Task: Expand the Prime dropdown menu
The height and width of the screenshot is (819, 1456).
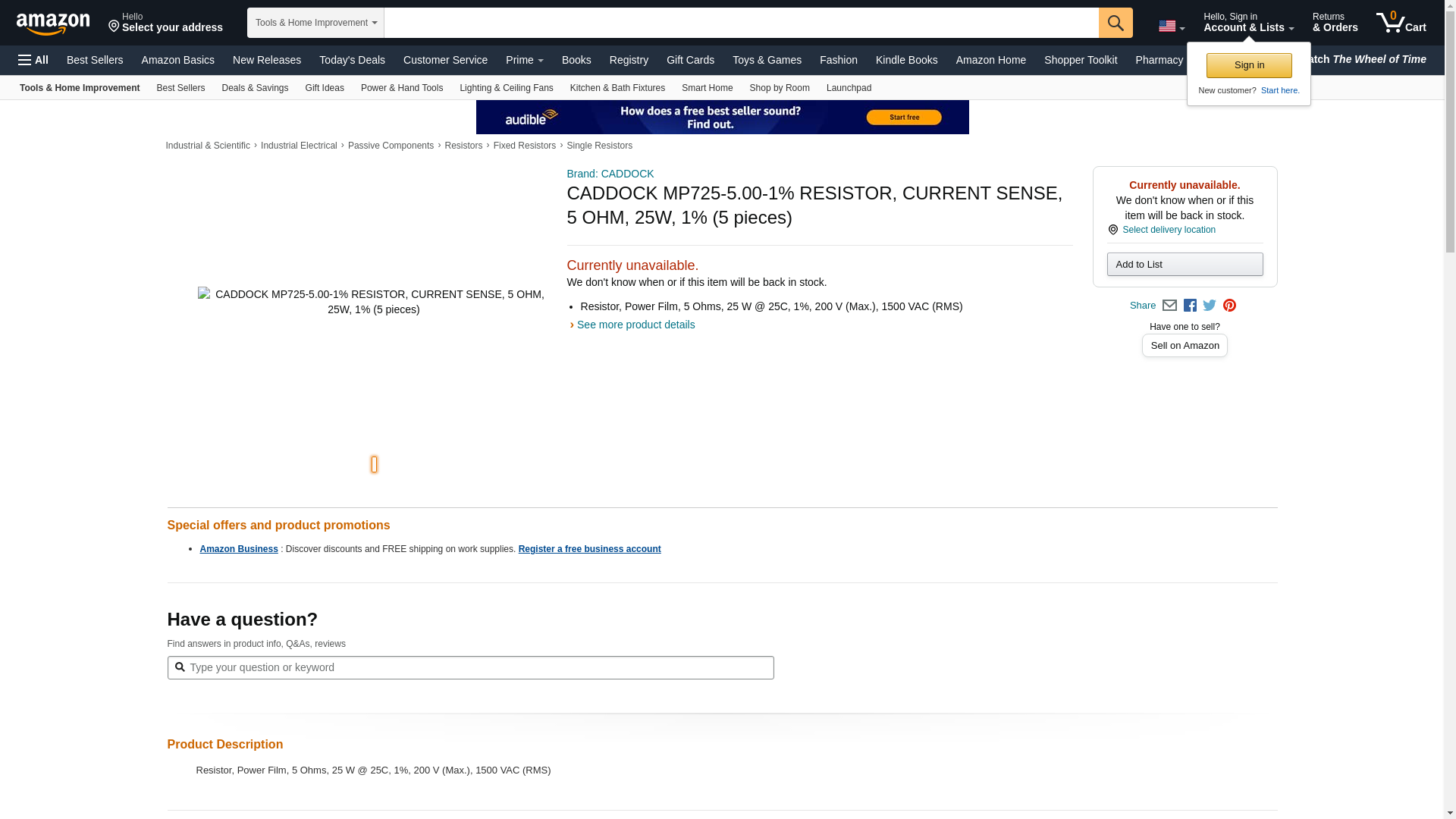Action: (524, 60)
